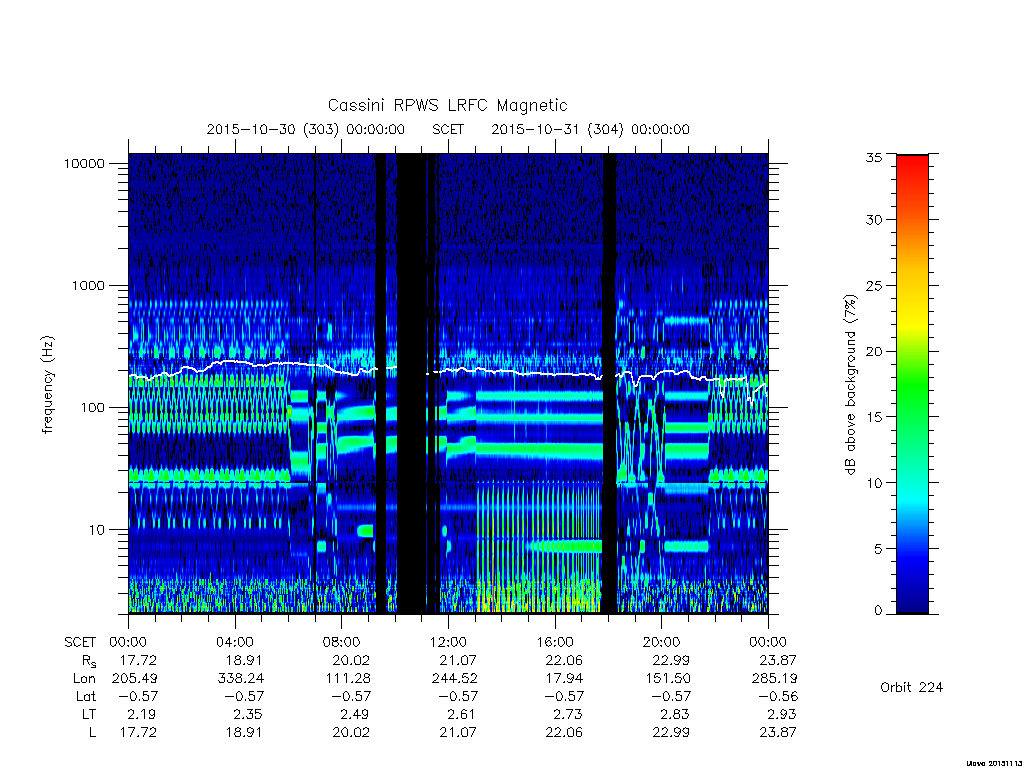Click the colorbar value 30

(874, 219)
